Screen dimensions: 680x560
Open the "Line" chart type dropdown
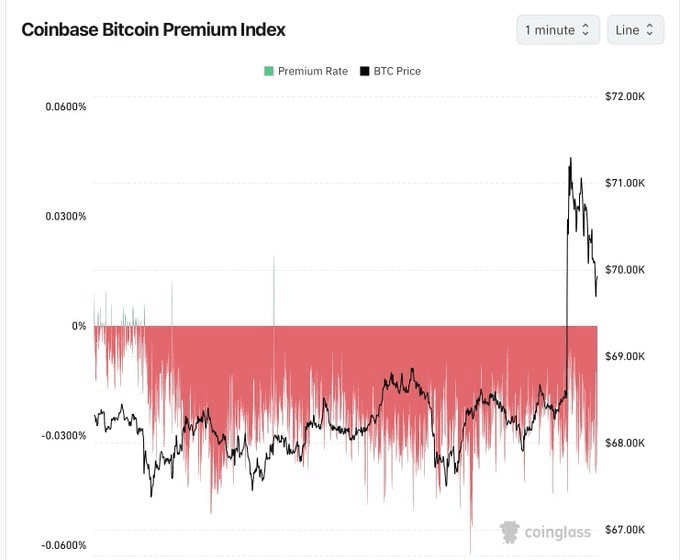pos(634,30)
